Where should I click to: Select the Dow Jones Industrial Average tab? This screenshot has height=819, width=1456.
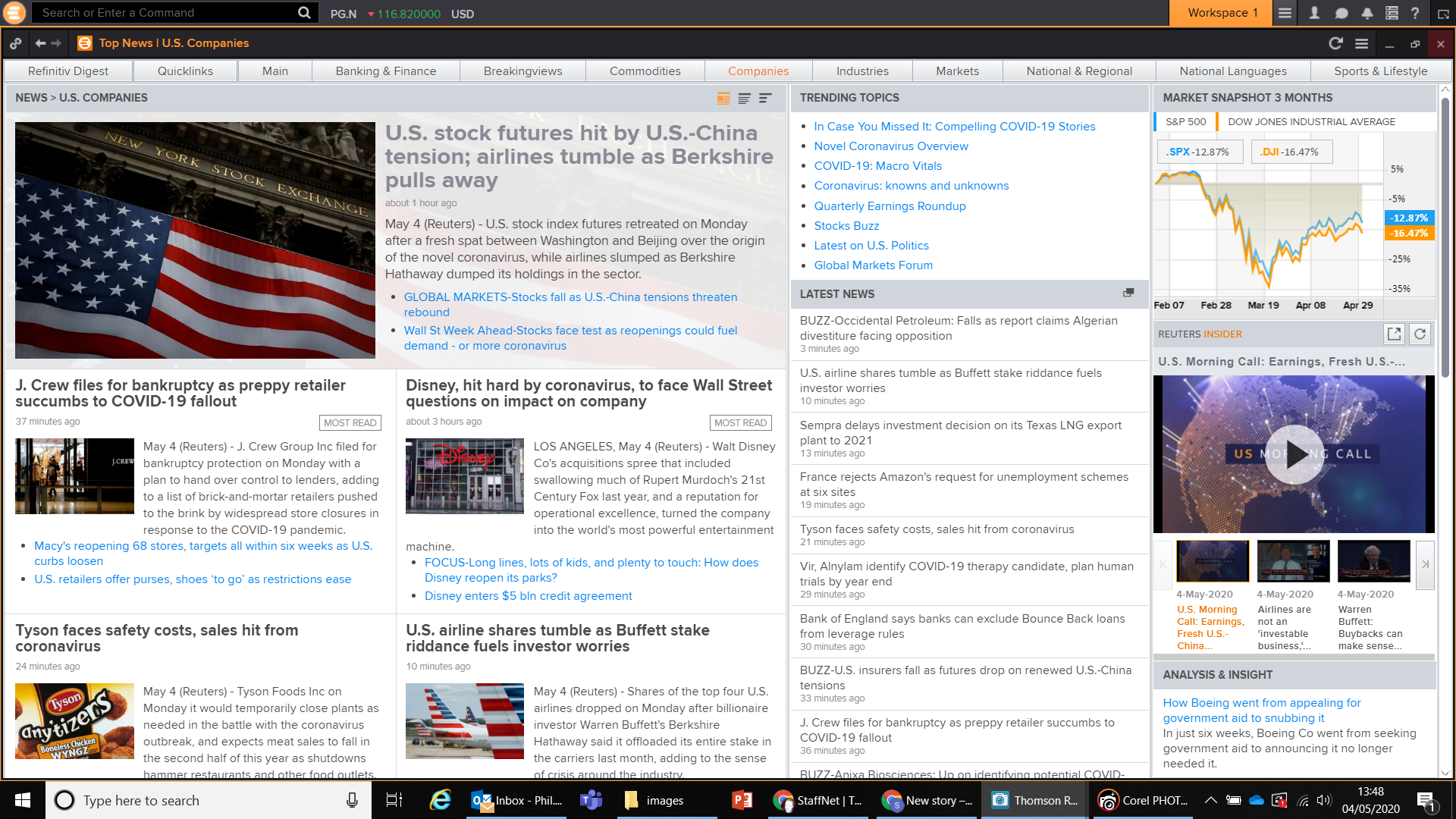(x=1311, y=121)
